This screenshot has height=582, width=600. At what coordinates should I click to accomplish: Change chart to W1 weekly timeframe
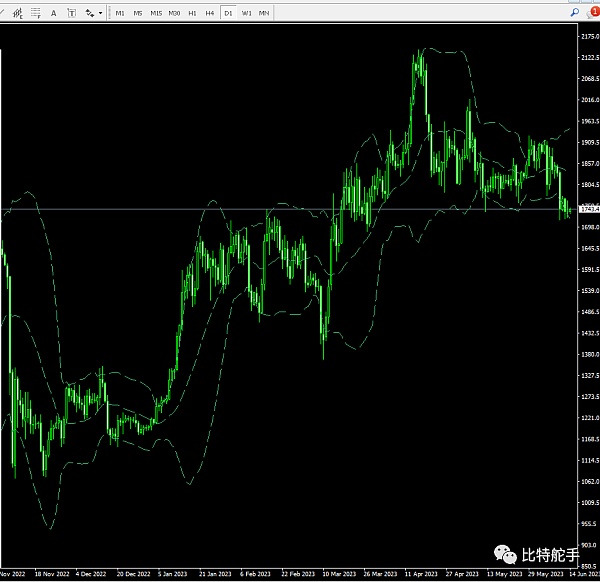(x=246, y=13)
